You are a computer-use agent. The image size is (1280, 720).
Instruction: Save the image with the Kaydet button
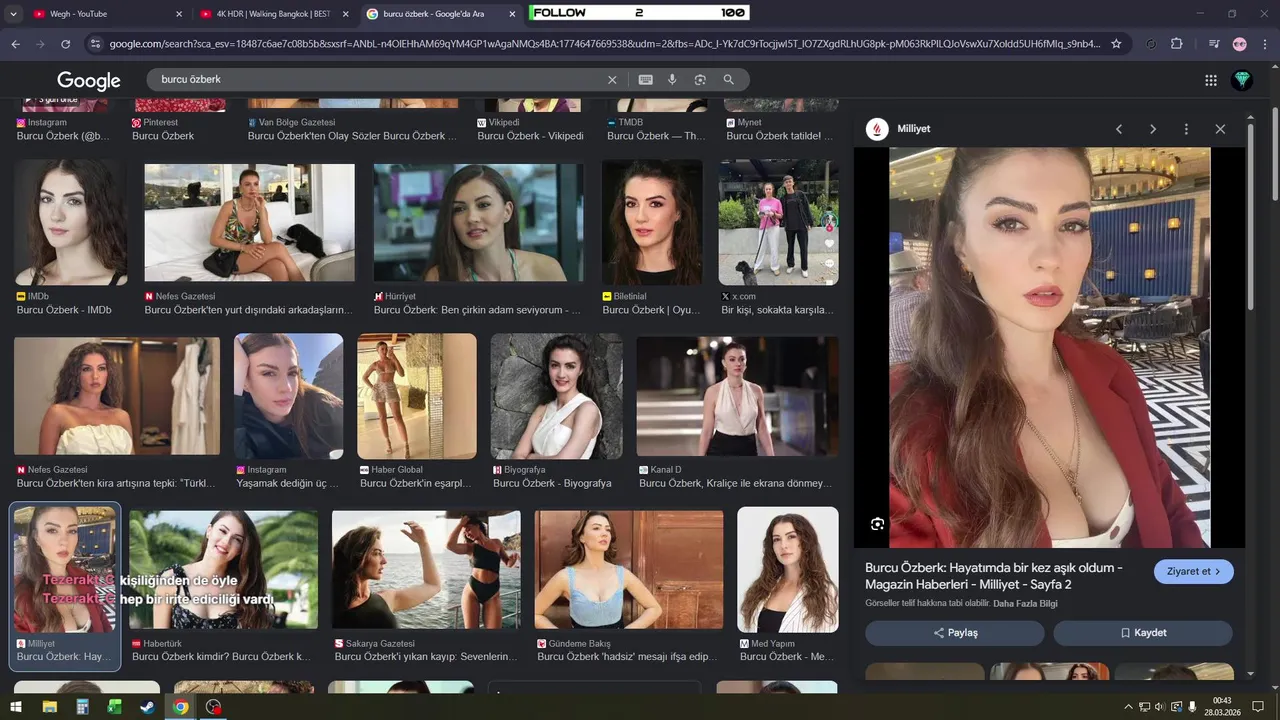pos(1143,633)
